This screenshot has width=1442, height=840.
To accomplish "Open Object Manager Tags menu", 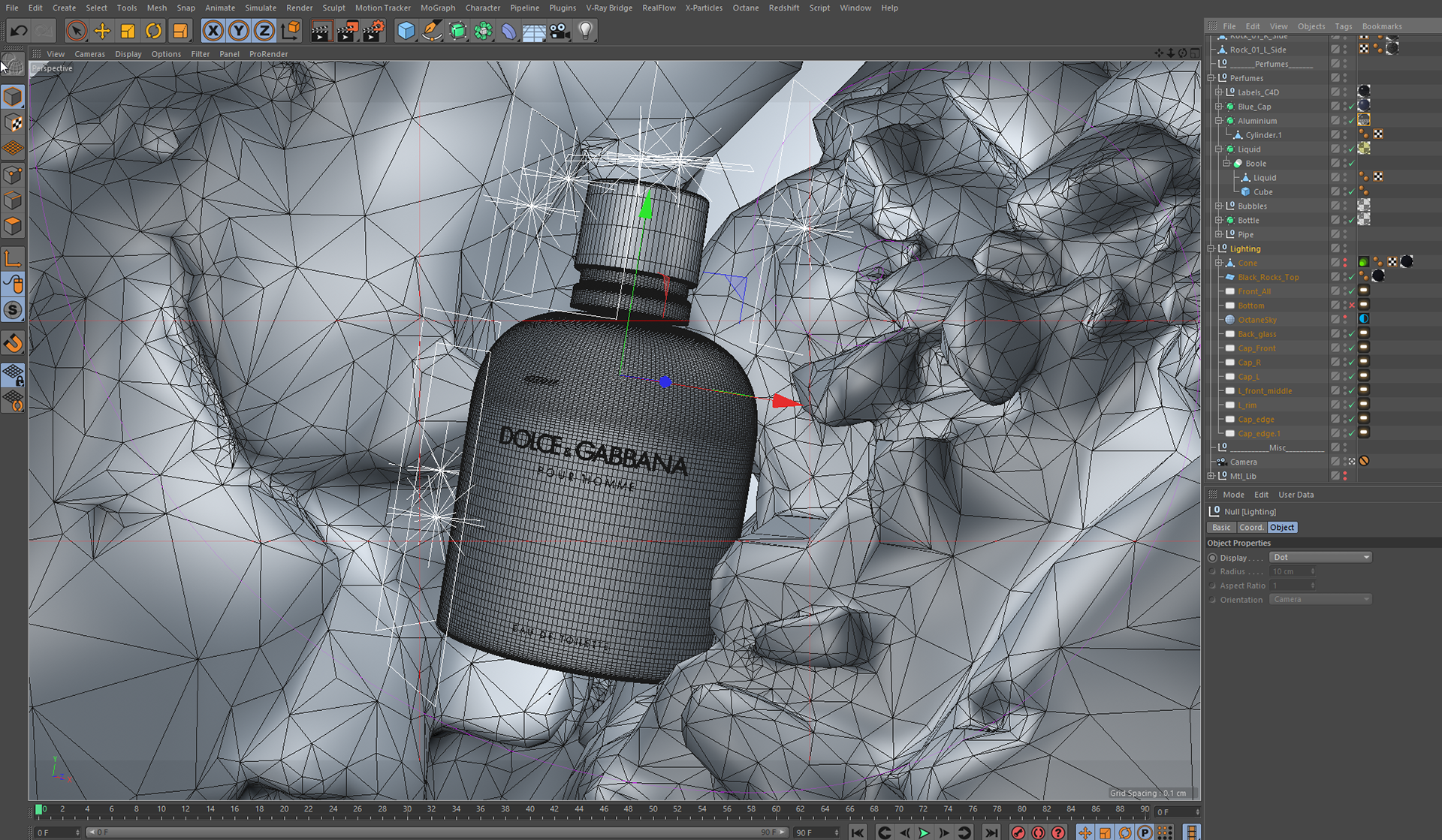I will pyautogui.click(x=1344, y=26).
